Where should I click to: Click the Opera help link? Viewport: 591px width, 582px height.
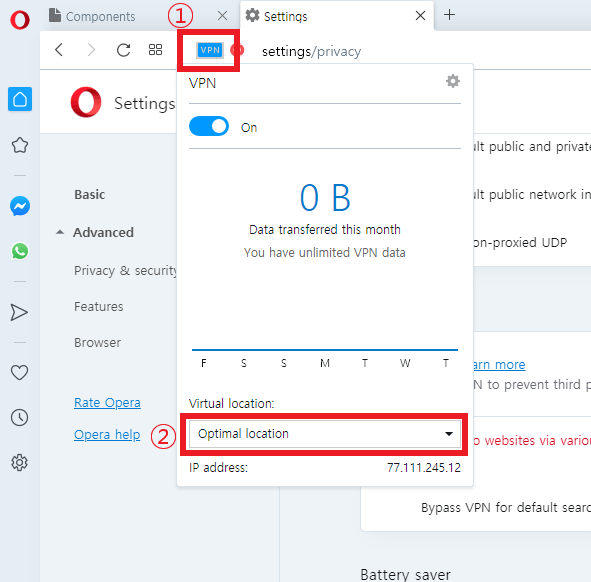(x=107, y=435)
